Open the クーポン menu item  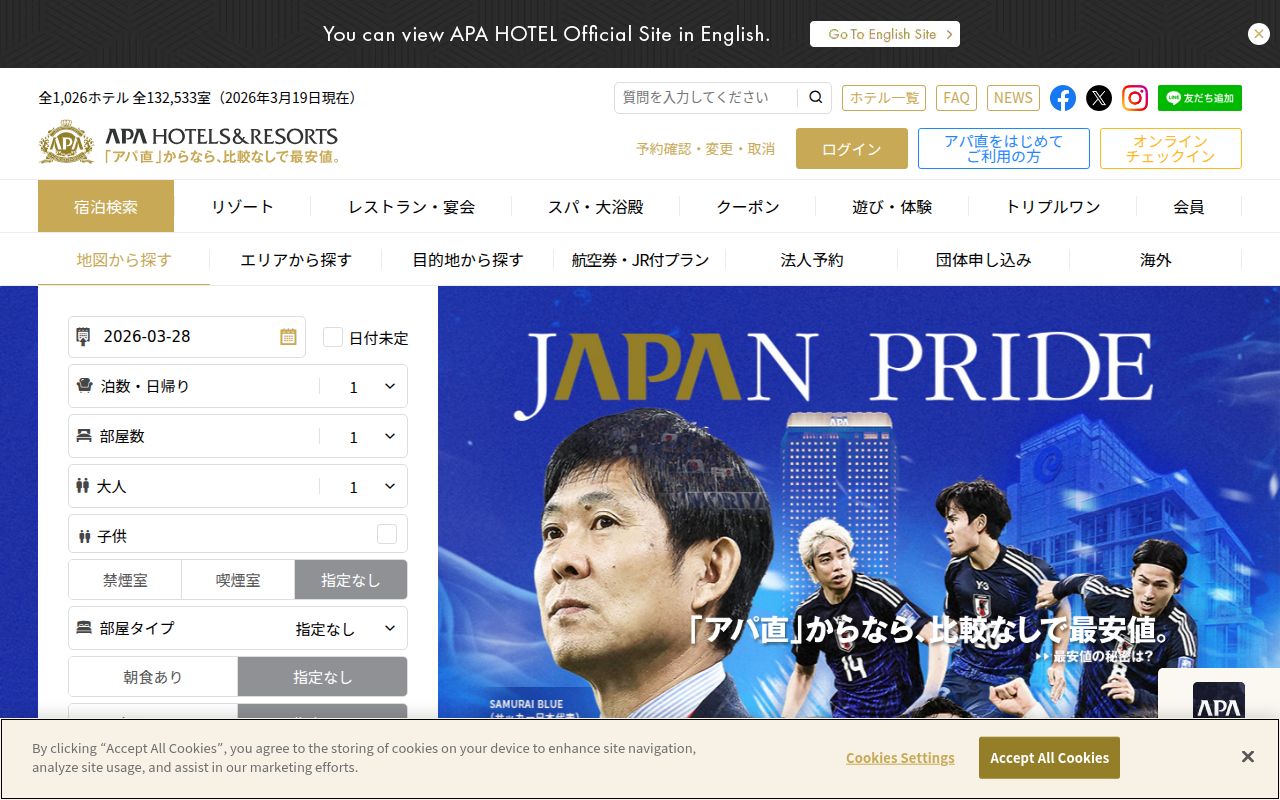point(748,207)
